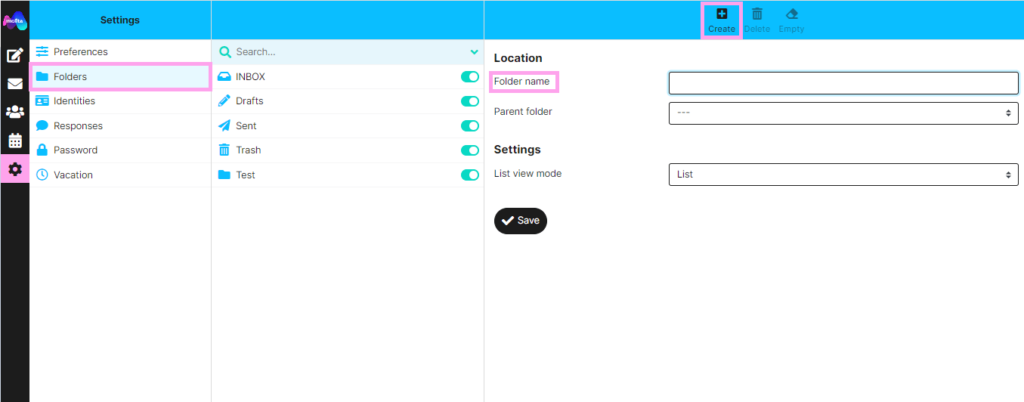Image resolution: width=1024 pixels, height=402 pixels.
Task: Open the Identities settings section
Action: click(x=74, y=101)
